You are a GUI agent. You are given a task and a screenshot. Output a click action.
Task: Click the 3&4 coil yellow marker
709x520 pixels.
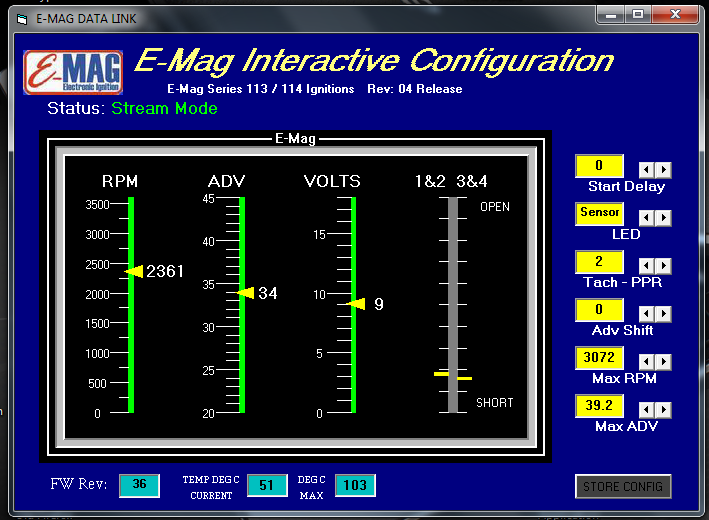pyautogui.click(x=464, y=378)
